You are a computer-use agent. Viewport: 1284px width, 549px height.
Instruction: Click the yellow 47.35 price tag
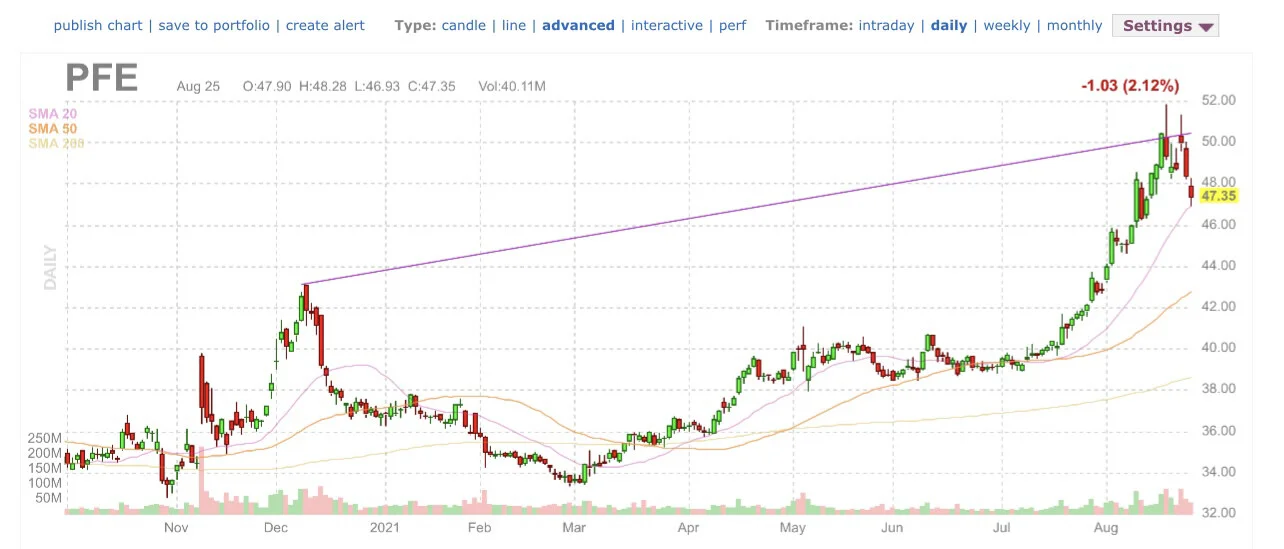point(1217,196)
